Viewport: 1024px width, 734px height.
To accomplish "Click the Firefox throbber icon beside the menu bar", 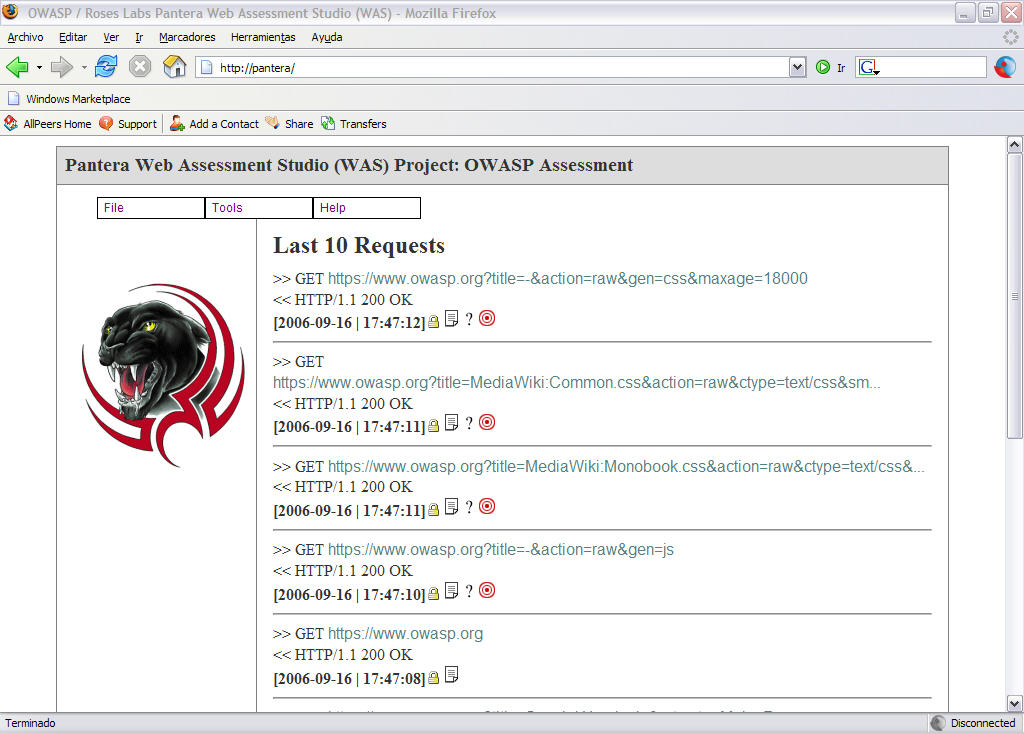I will point(1010,37).
